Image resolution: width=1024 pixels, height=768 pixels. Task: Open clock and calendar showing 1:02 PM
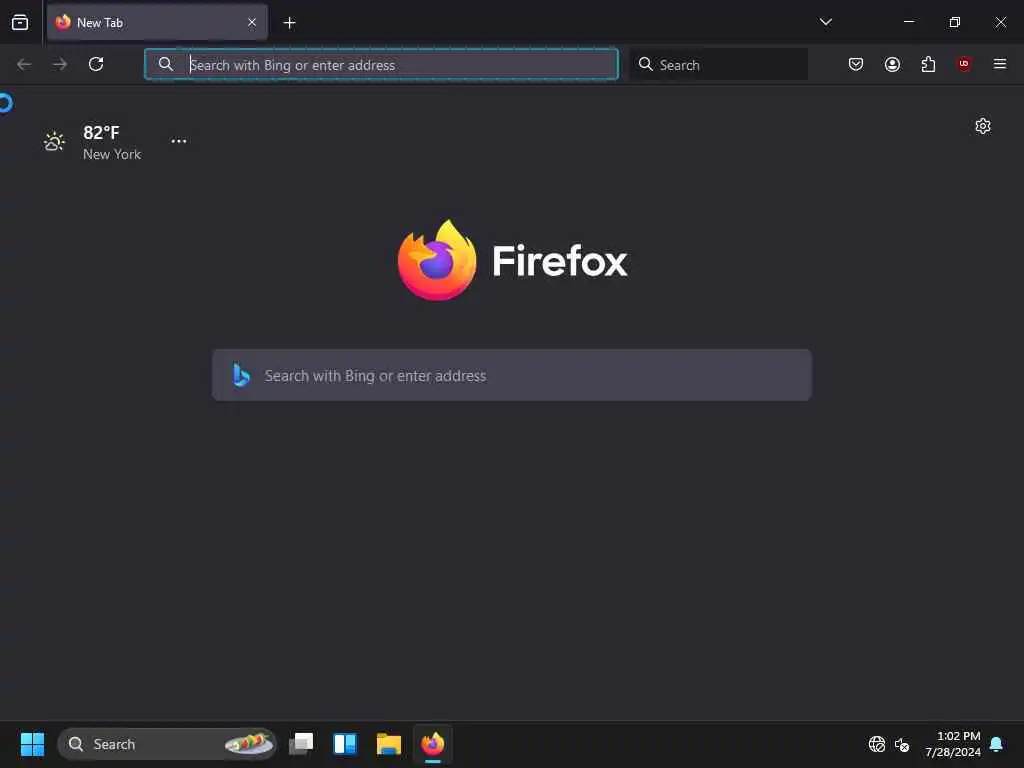tap(953, 744)
